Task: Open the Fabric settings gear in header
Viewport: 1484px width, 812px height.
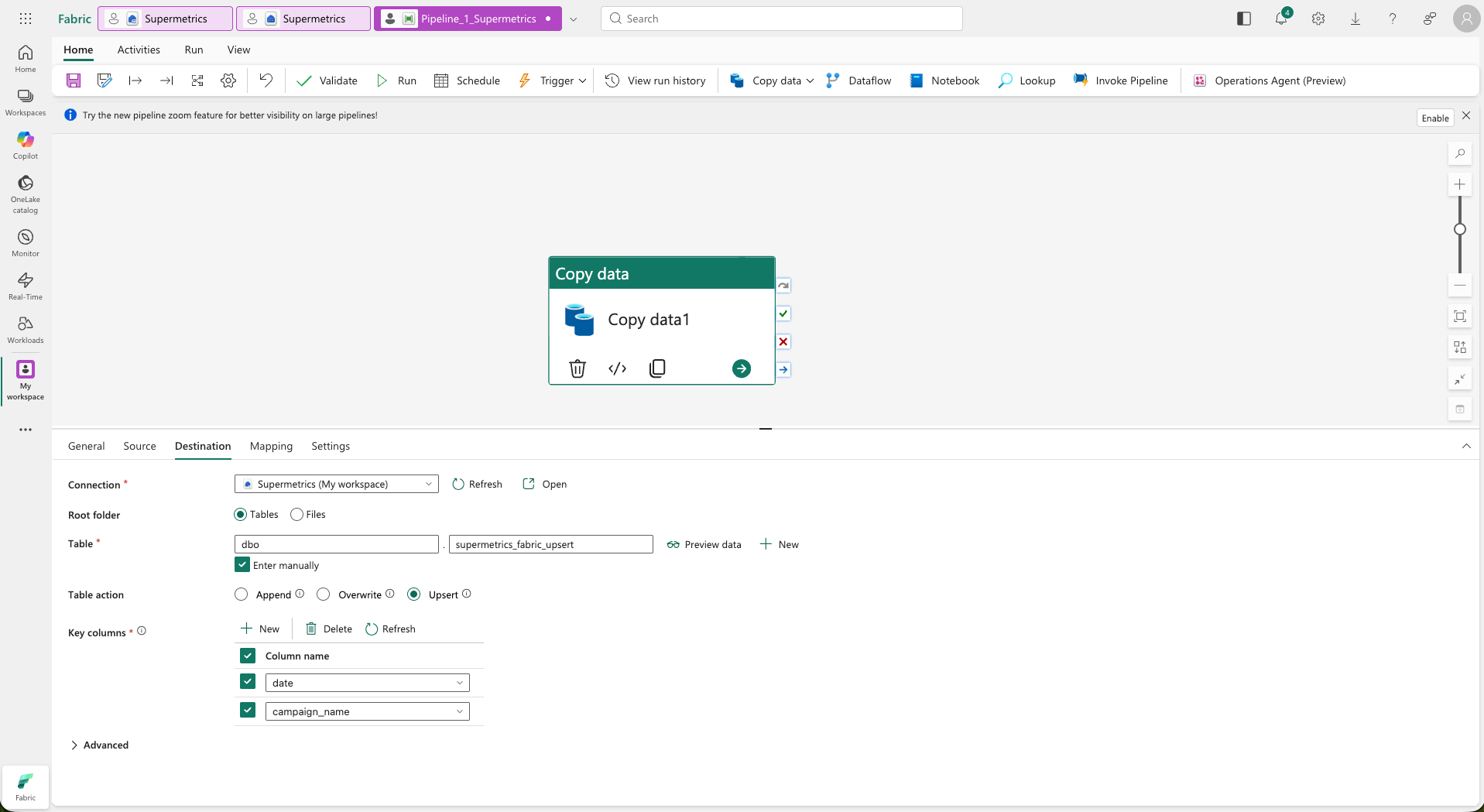Action: click(1318, 19)
